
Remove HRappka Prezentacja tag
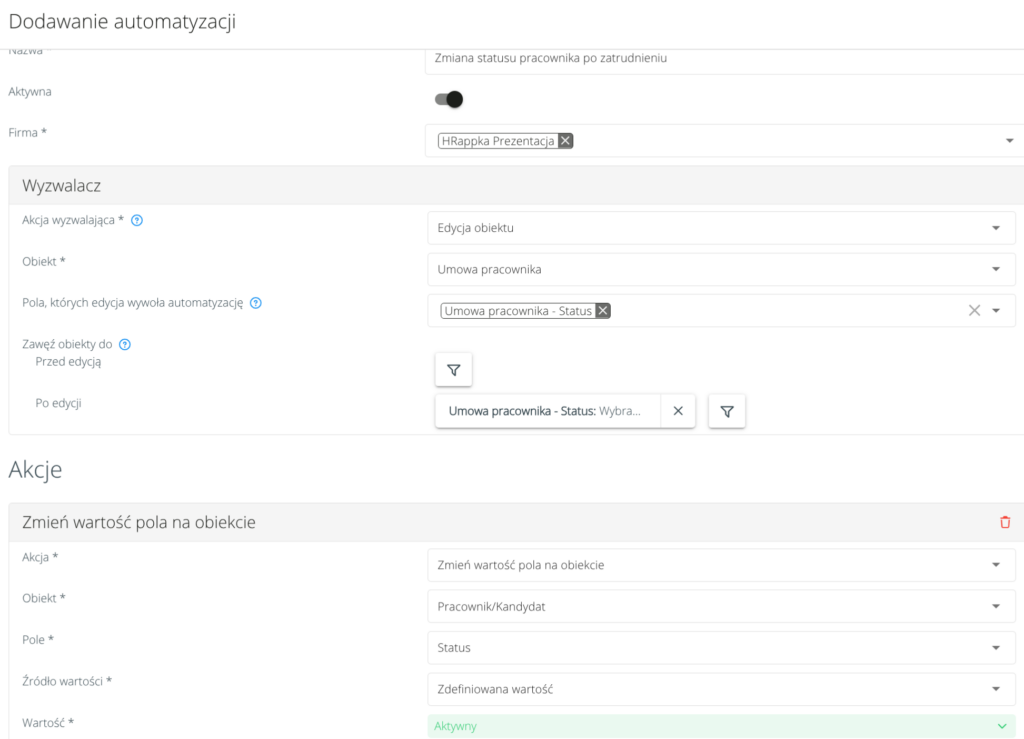pos(565,141)
